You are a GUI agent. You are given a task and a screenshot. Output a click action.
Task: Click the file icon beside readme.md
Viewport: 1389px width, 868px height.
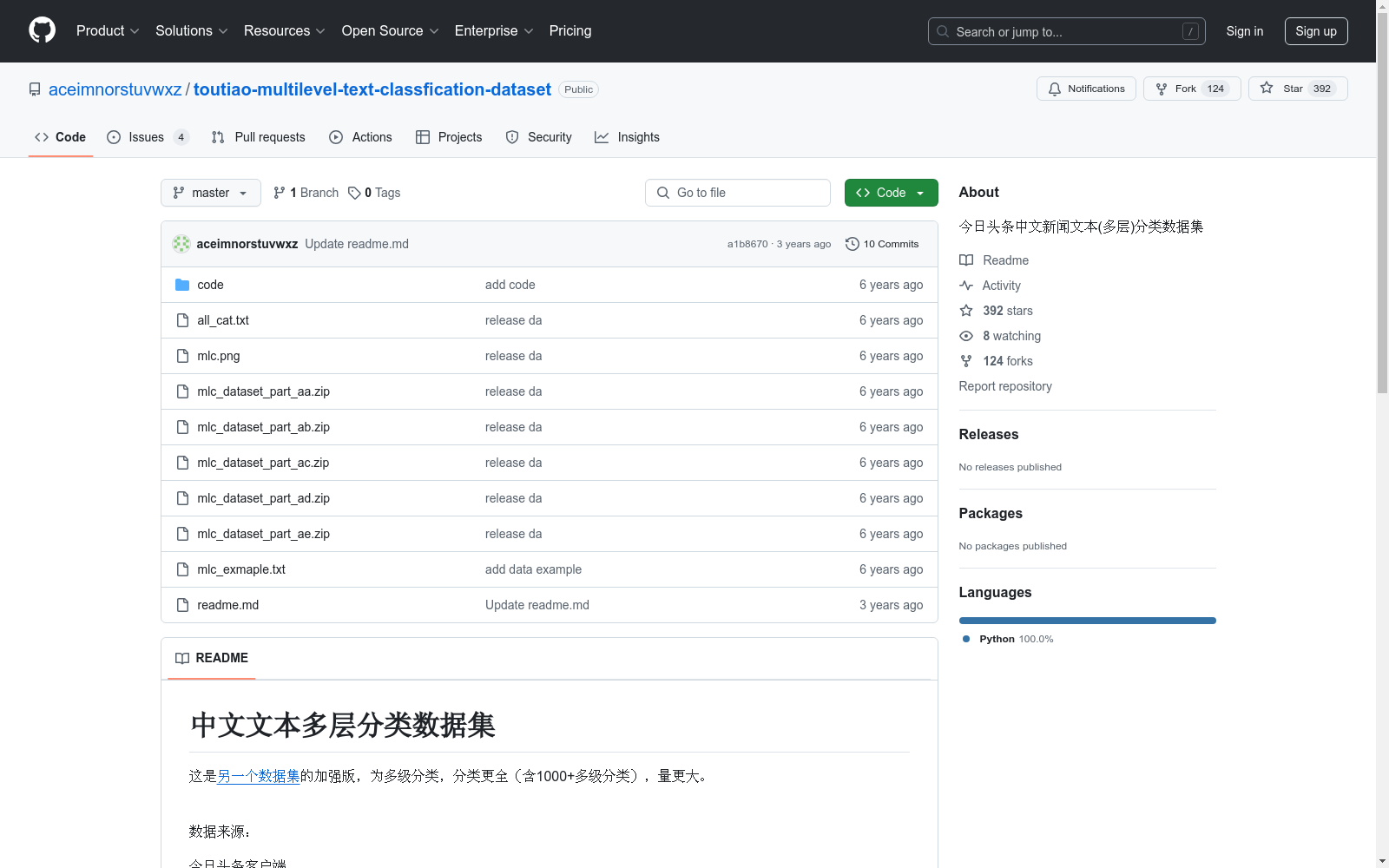click(x=182, y=605)
